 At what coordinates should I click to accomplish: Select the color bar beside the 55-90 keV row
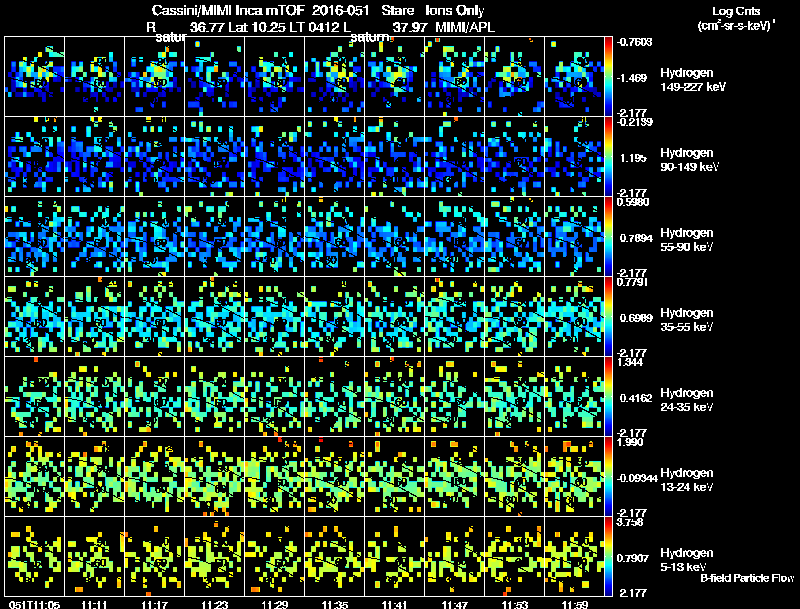point(608,237)
